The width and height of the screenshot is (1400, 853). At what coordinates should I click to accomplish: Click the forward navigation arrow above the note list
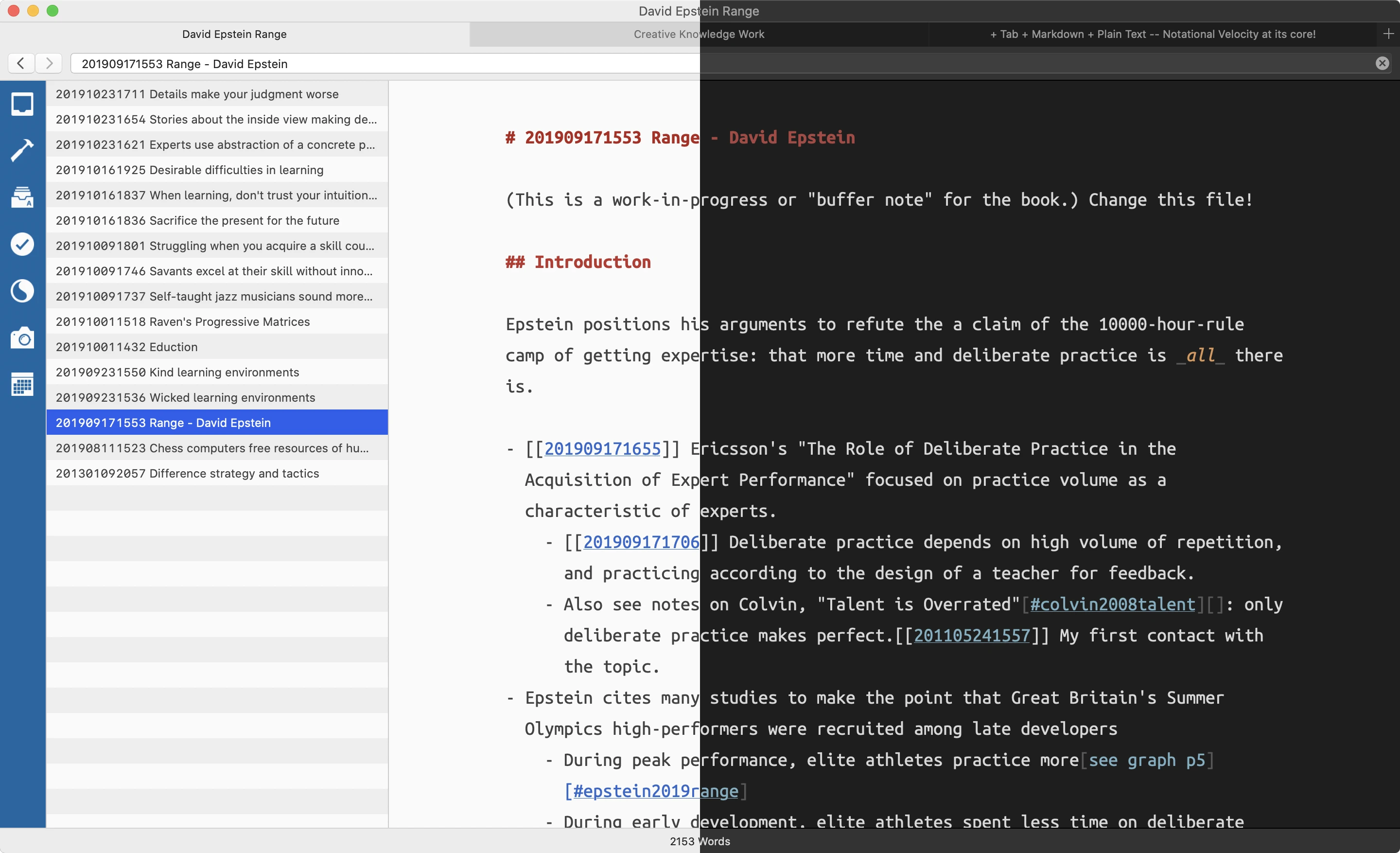click(49, 63)
